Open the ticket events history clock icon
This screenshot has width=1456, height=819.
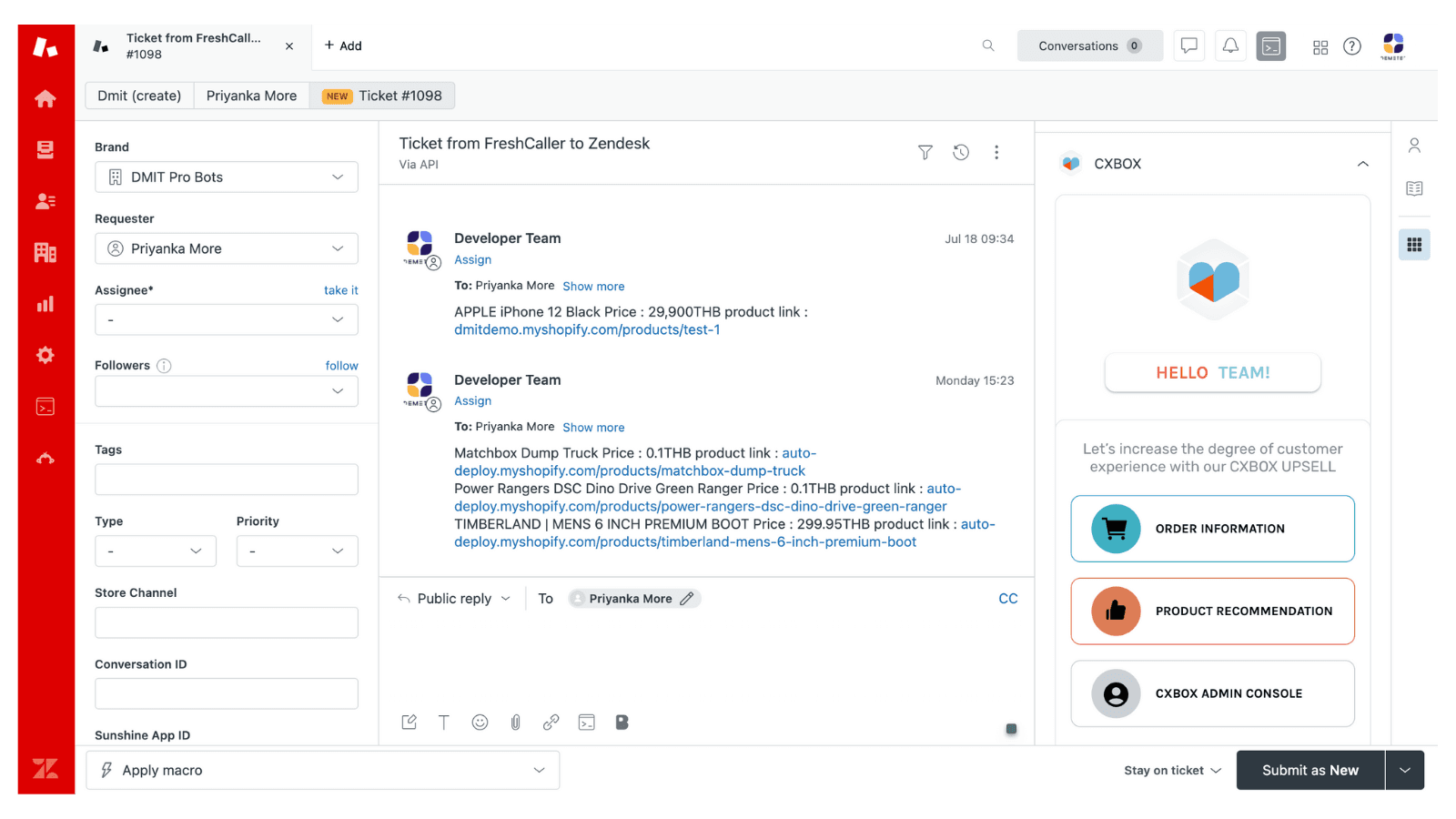[961, 152]
